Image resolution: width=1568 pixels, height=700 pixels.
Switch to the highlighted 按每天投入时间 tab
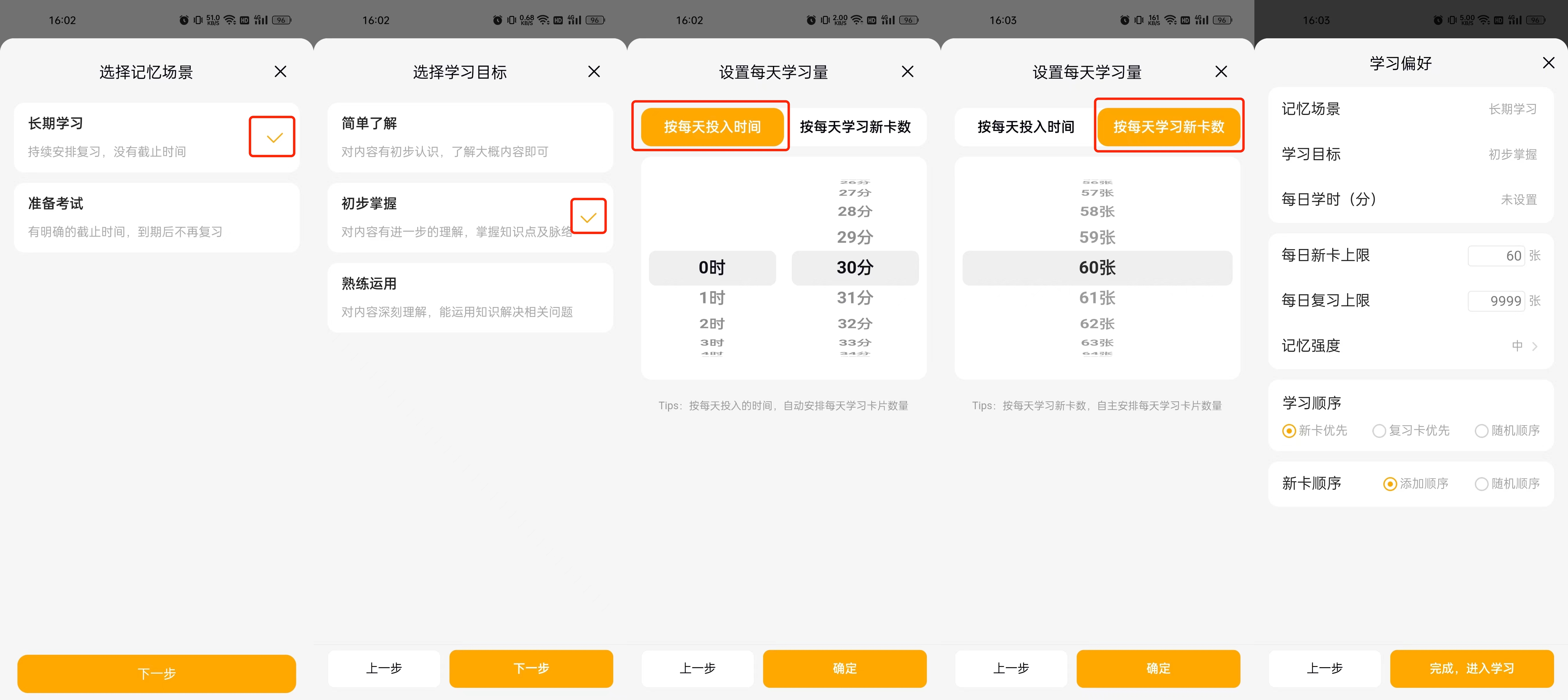(x=712, y=127)
